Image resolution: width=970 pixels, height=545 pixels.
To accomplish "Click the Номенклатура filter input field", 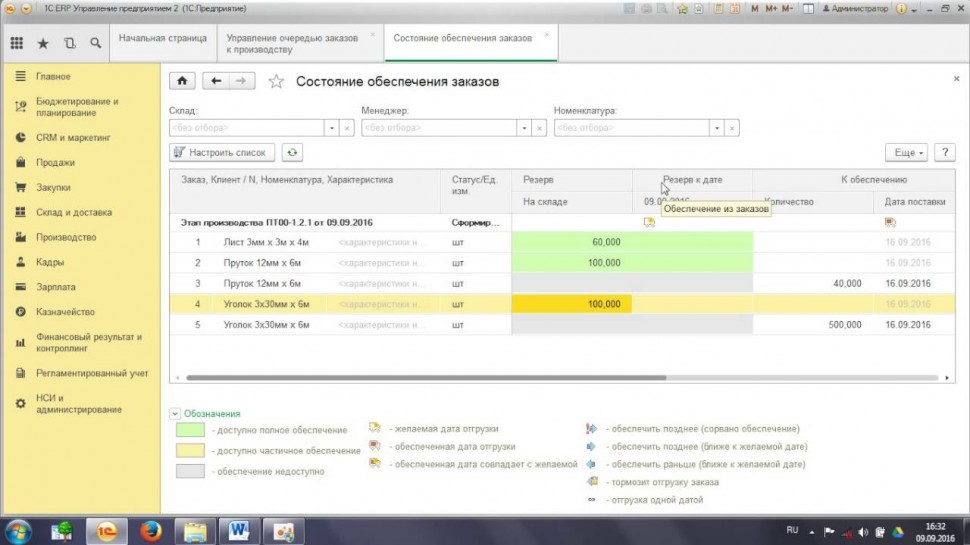I will tap(632, 128).
